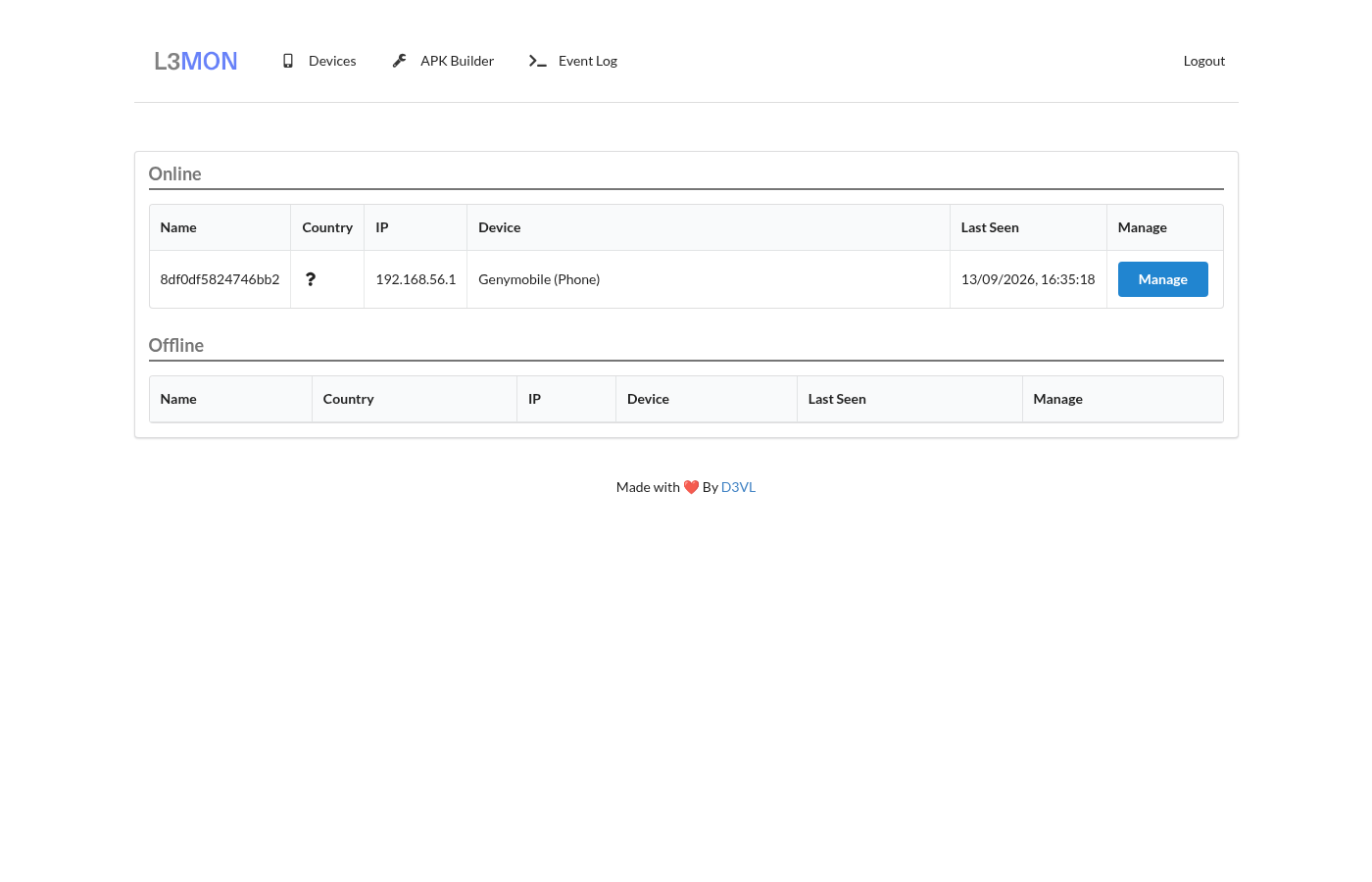This screenshot has width=1372, height=882.
Task: Click the phone icon beside Devices
Action: click(288, 61)
